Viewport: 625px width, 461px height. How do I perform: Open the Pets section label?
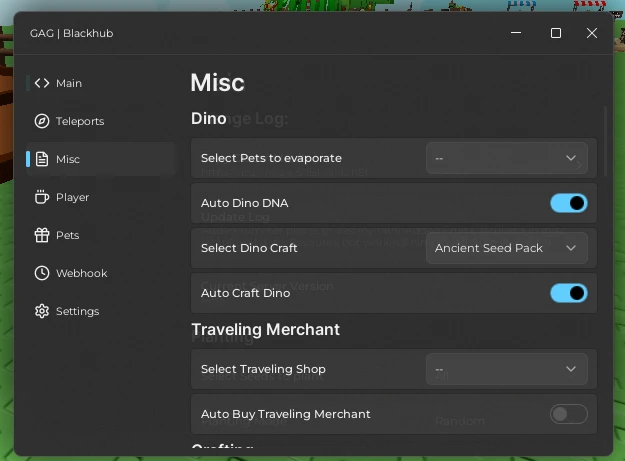click(68, 235)
